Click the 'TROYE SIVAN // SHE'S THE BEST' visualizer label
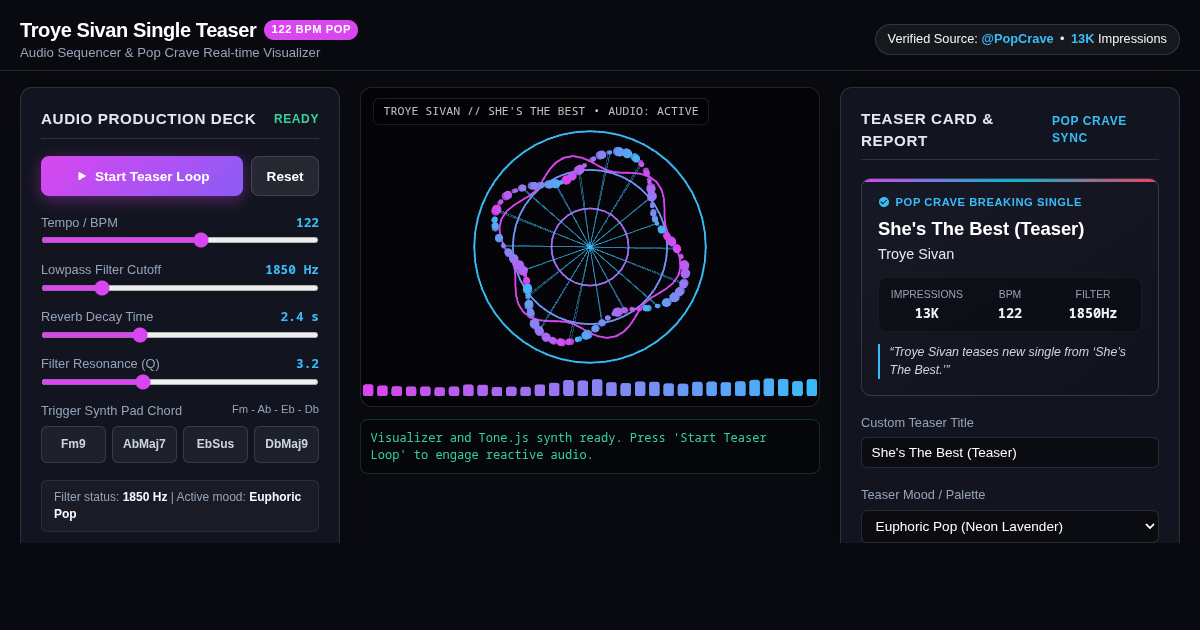 541,111
